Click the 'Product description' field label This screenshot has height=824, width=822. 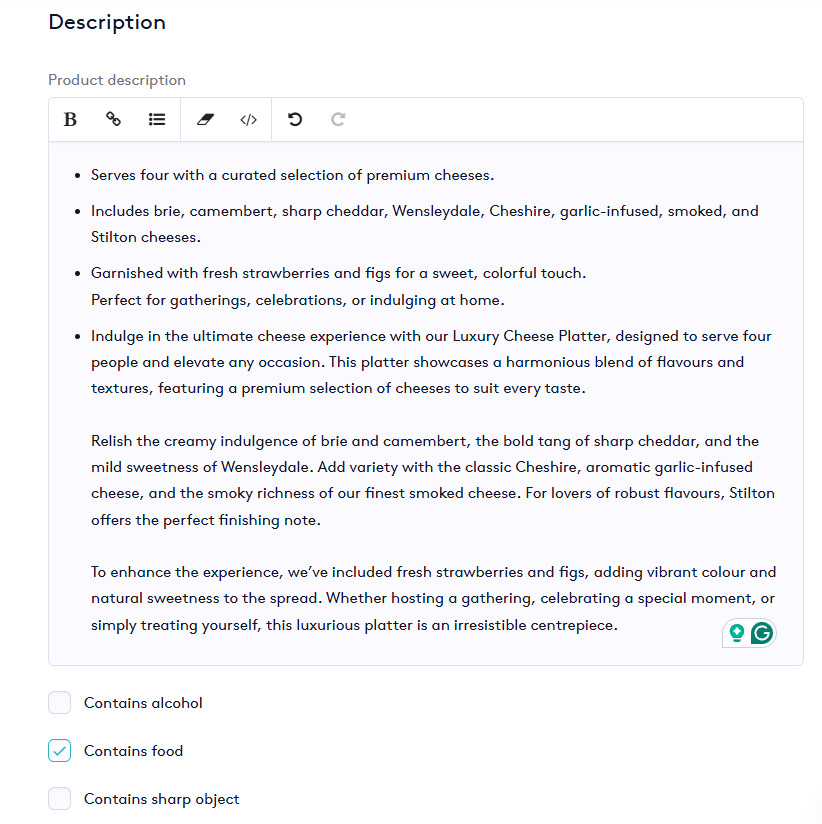click(x=117, y=80)
